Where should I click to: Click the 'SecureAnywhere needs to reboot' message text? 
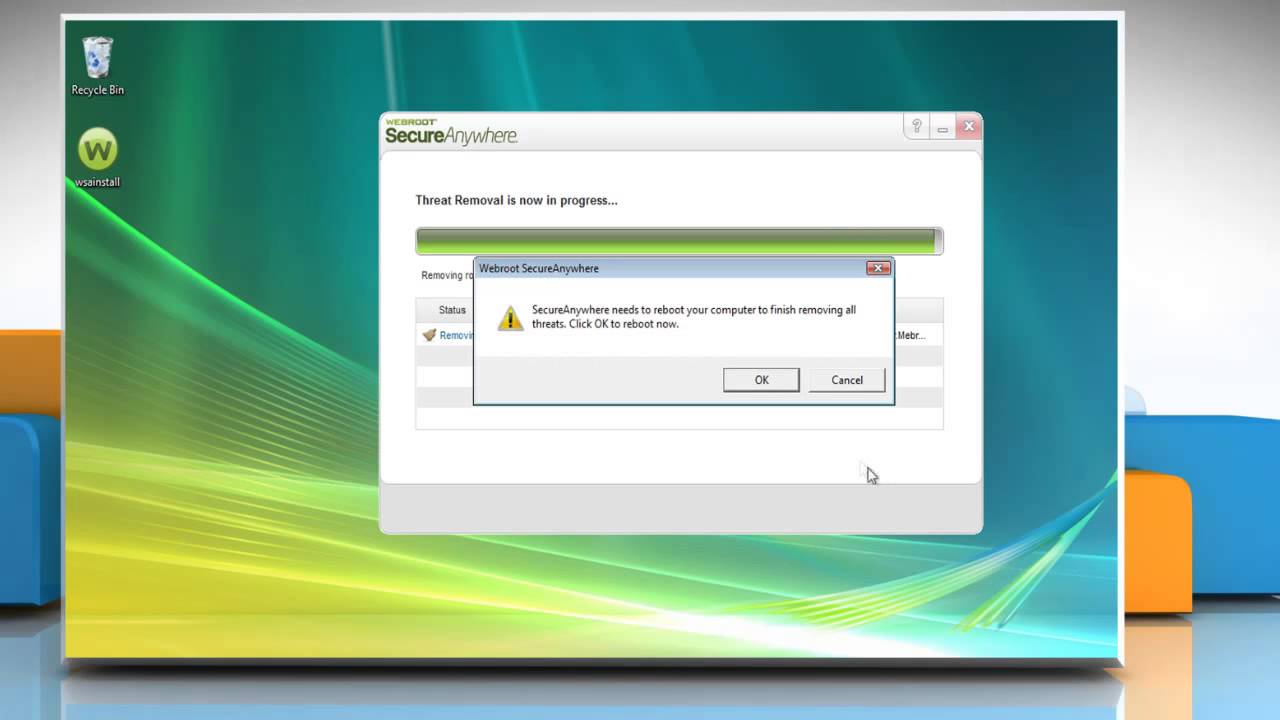[694, 317]
